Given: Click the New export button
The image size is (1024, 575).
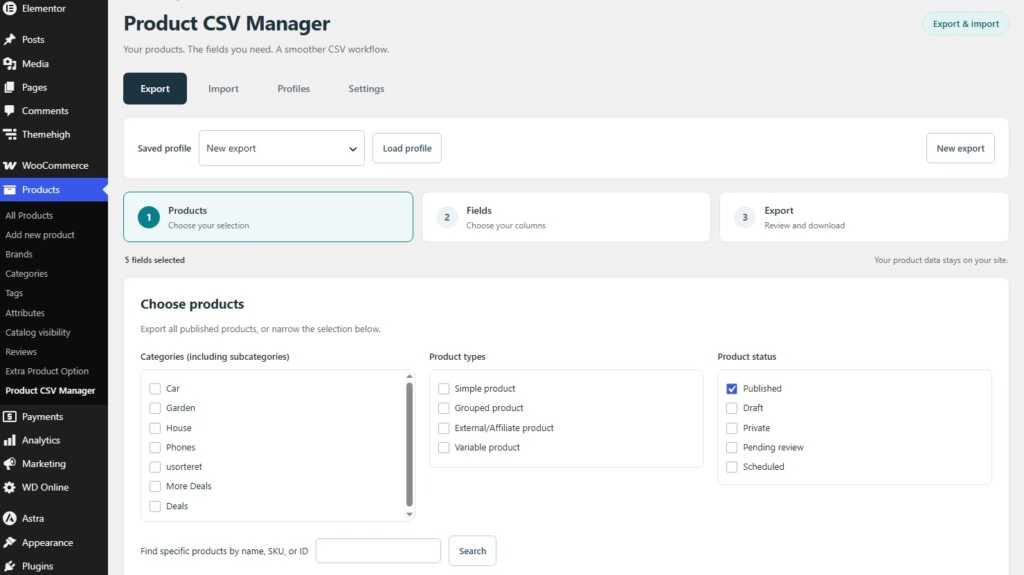Looking at the screenshot, I should (960, 148).
